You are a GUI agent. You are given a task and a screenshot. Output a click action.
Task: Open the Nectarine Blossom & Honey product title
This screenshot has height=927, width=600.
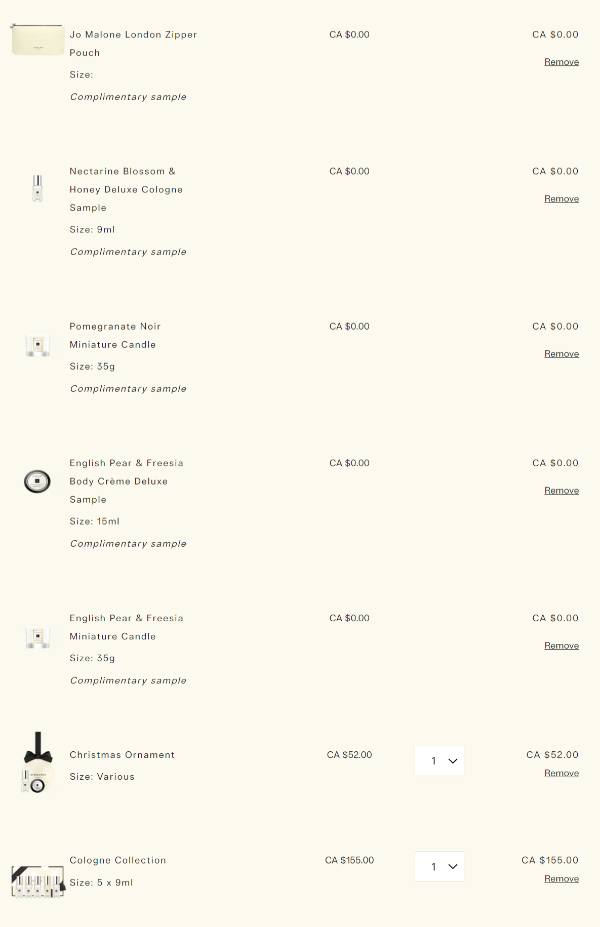click(125, 189)
